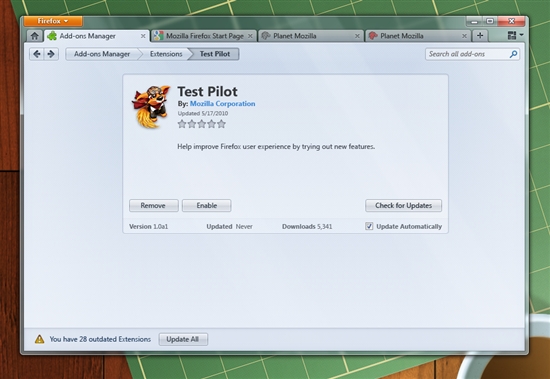Click the Home icon tab
The width and height of the screenshot is (550, 379).
(x=35, y=36)
